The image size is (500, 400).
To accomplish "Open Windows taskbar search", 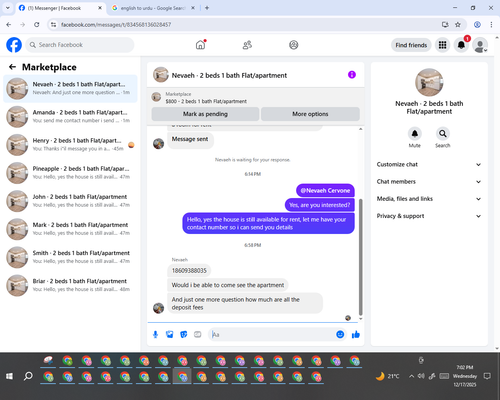I will click(x=28, y=376).
